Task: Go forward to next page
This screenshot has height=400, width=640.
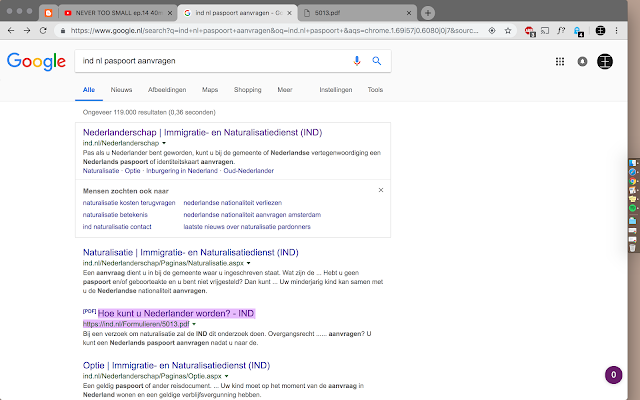Action: 27,31
